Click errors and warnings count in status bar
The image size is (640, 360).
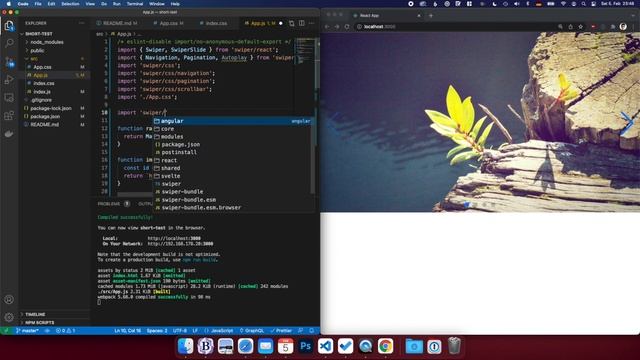(x=65, y=331)
